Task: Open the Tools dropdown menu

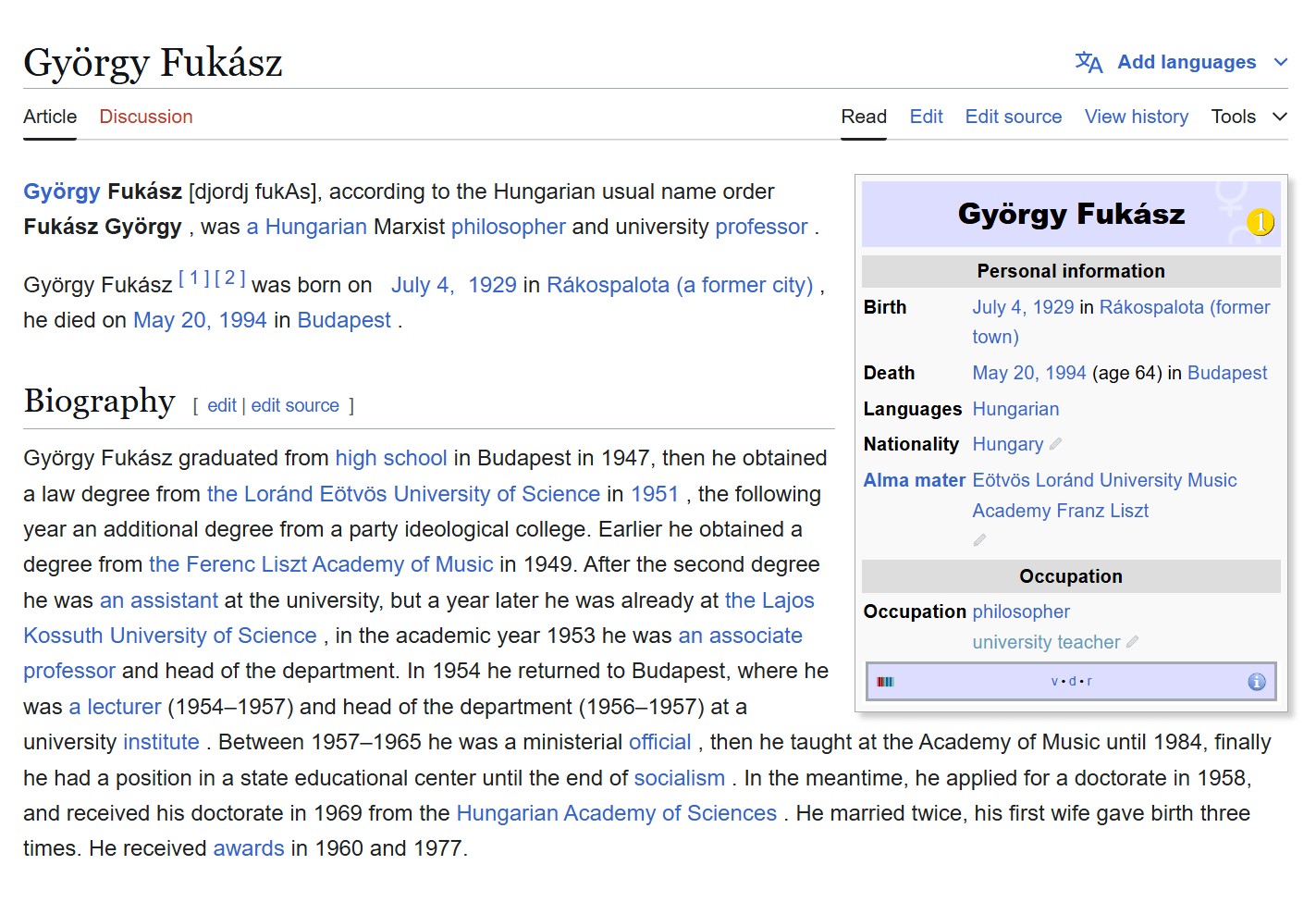Action: (x=1234, y=117)
